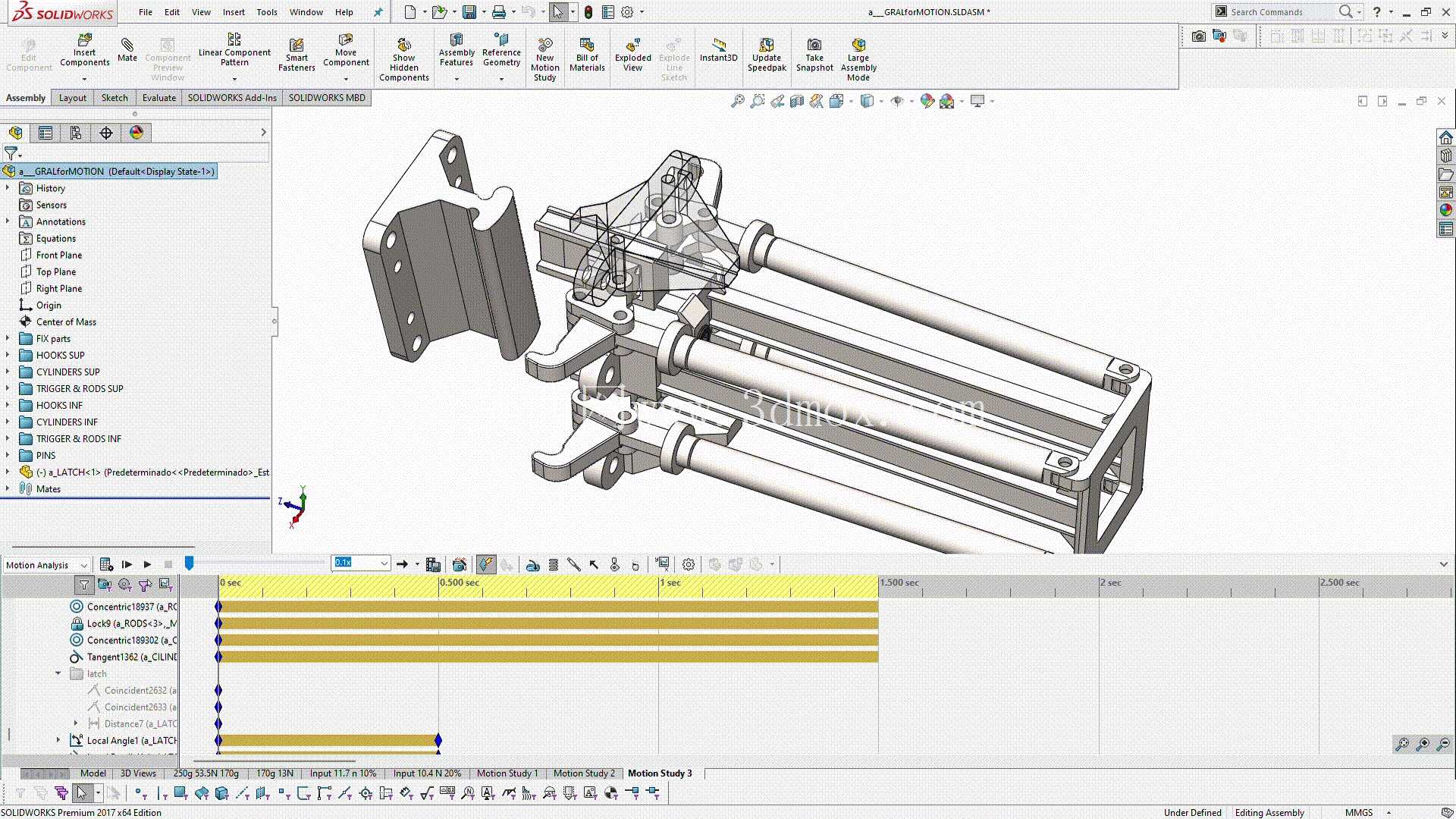This screenshot has height=819, width=1456.
Task: Switch to the Evaluate tab
Action: tap(159, 98)
